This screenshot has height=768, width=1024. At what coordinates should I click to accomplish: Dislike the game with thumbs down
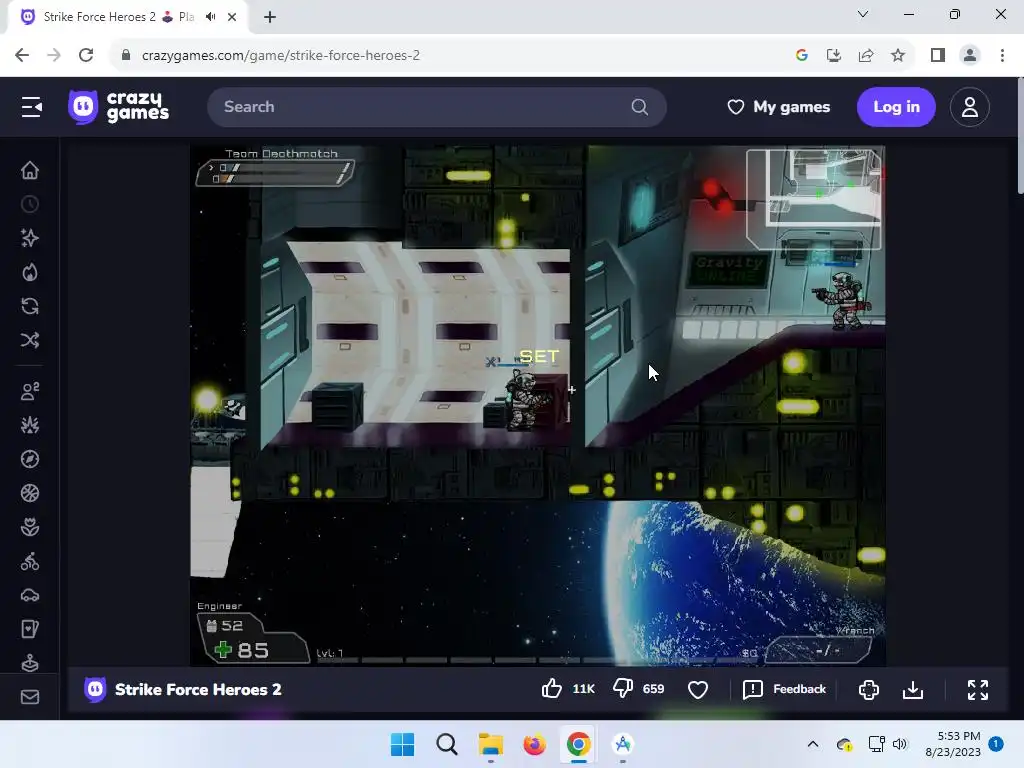(x=623, y=689)
